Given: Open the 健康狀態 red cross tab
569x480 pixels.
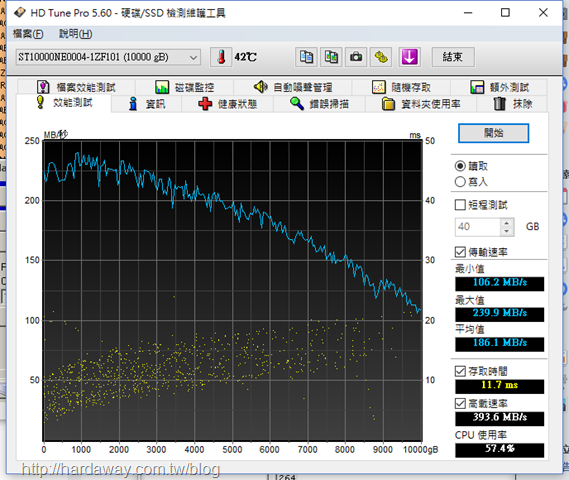Looking at the screenshot, I should pyautogui.click(x=228, y=104).
